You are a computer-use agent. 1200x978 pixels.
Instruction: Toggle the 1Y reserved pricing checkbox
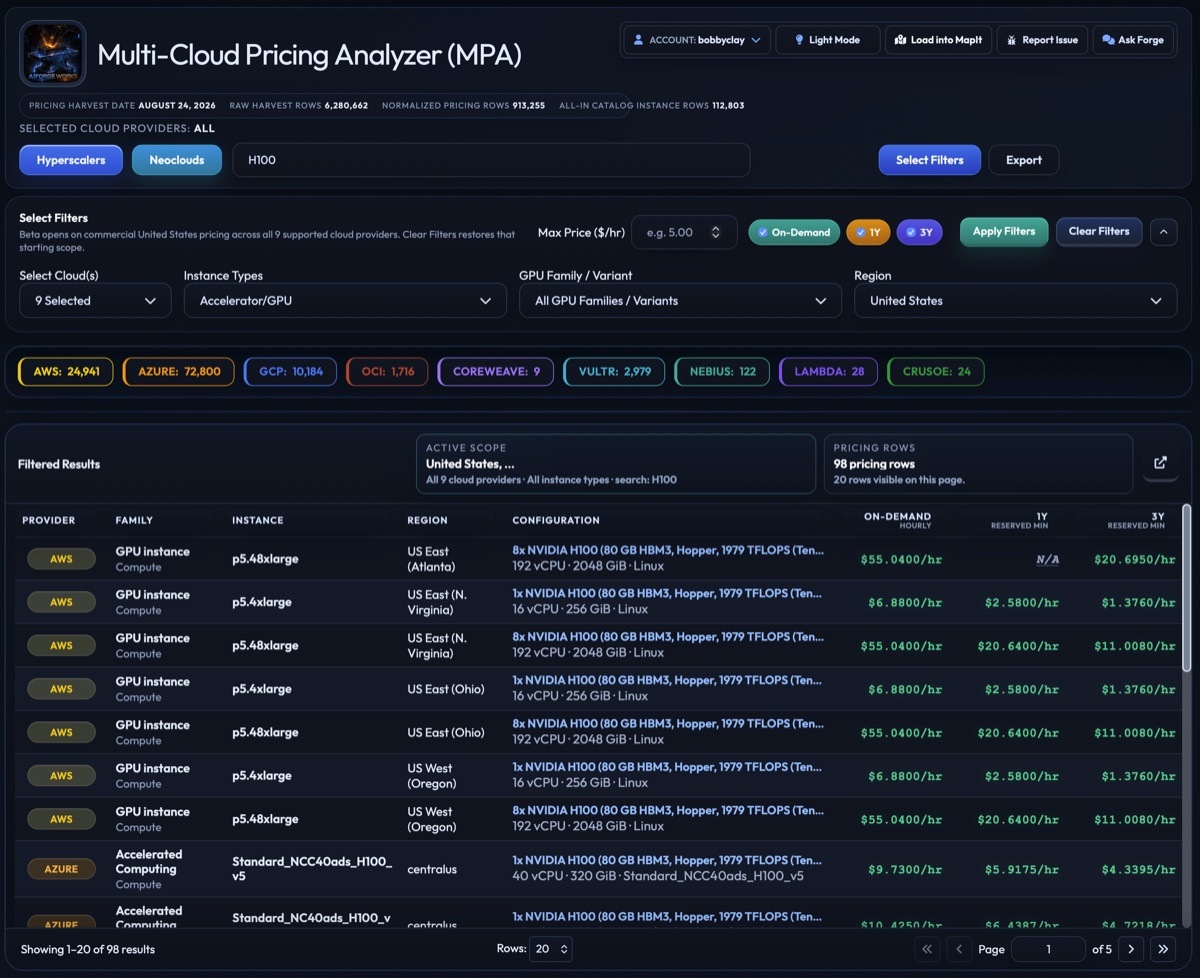click(x=860, y=232)
